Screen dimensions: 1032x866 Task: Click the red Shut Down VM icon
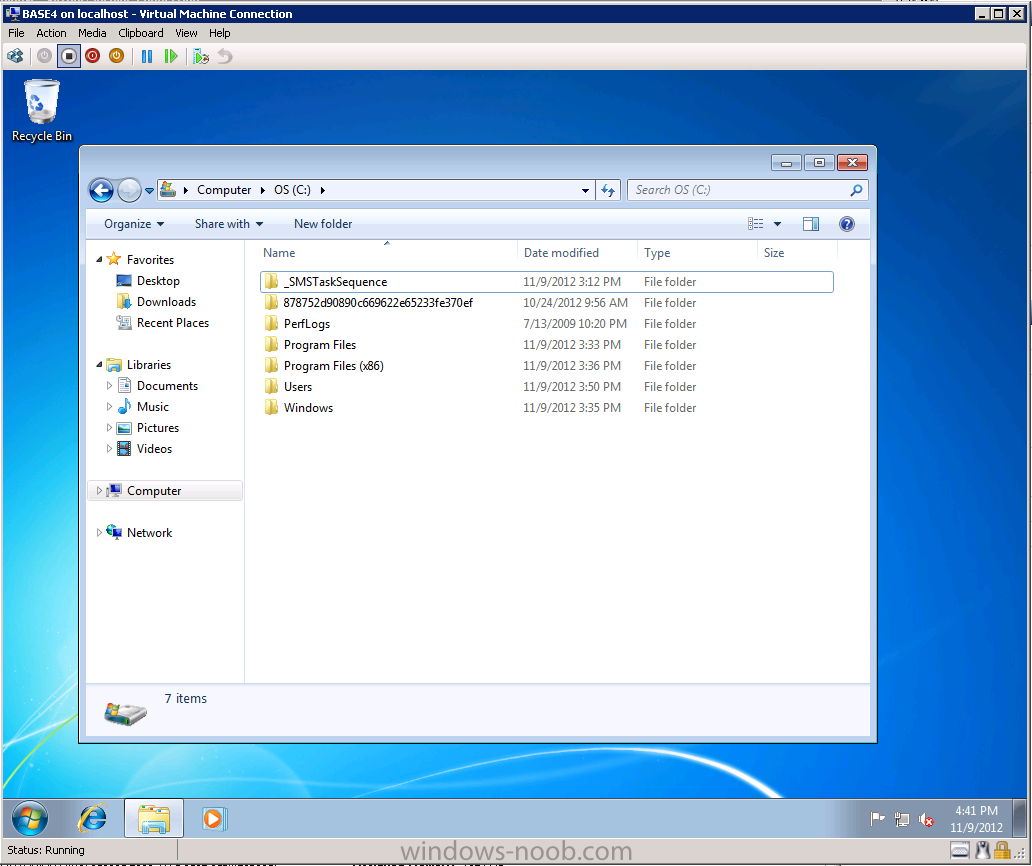(x=92, y=57)
